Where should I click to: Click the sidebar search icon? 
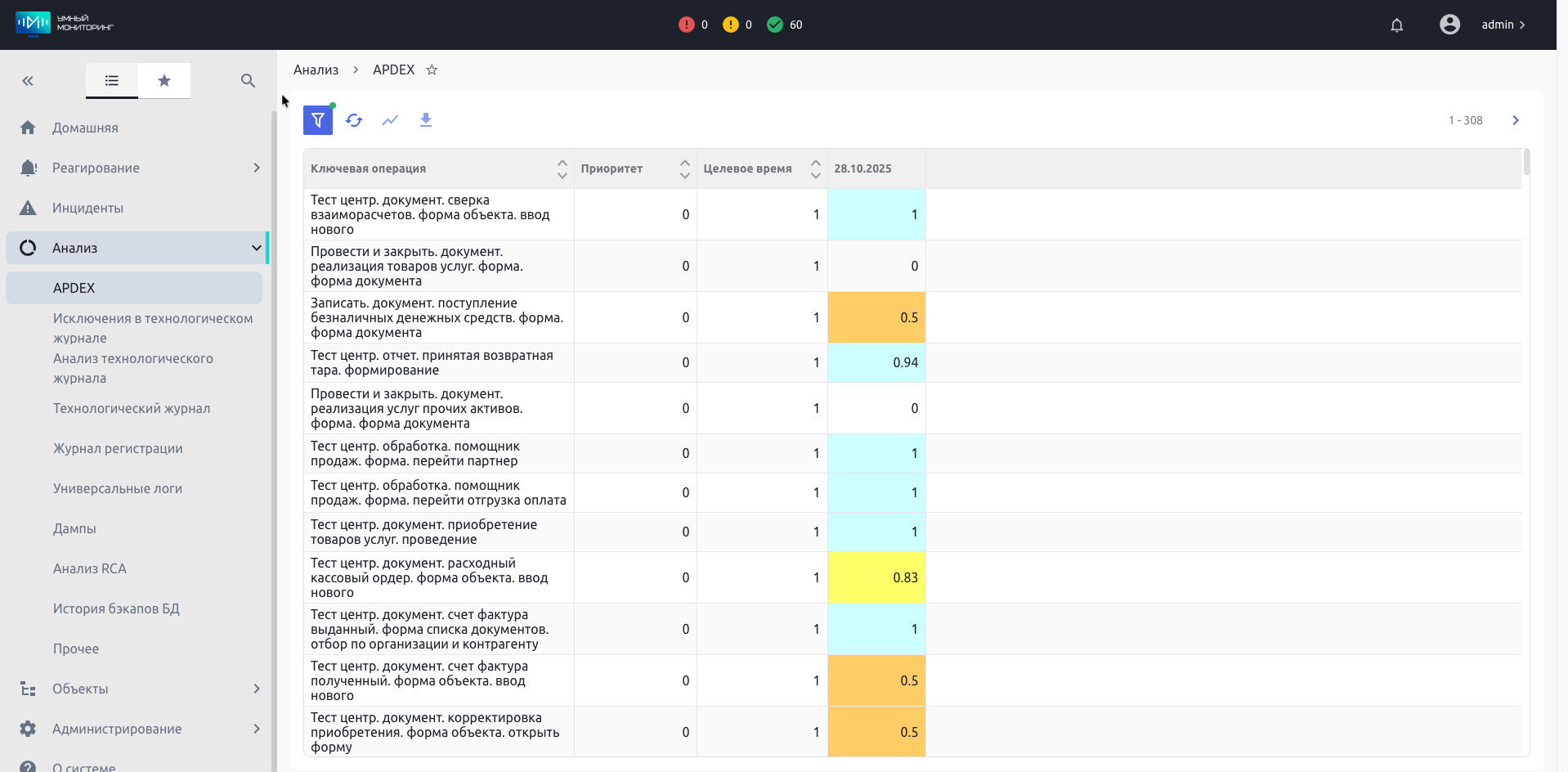[248, 81]
